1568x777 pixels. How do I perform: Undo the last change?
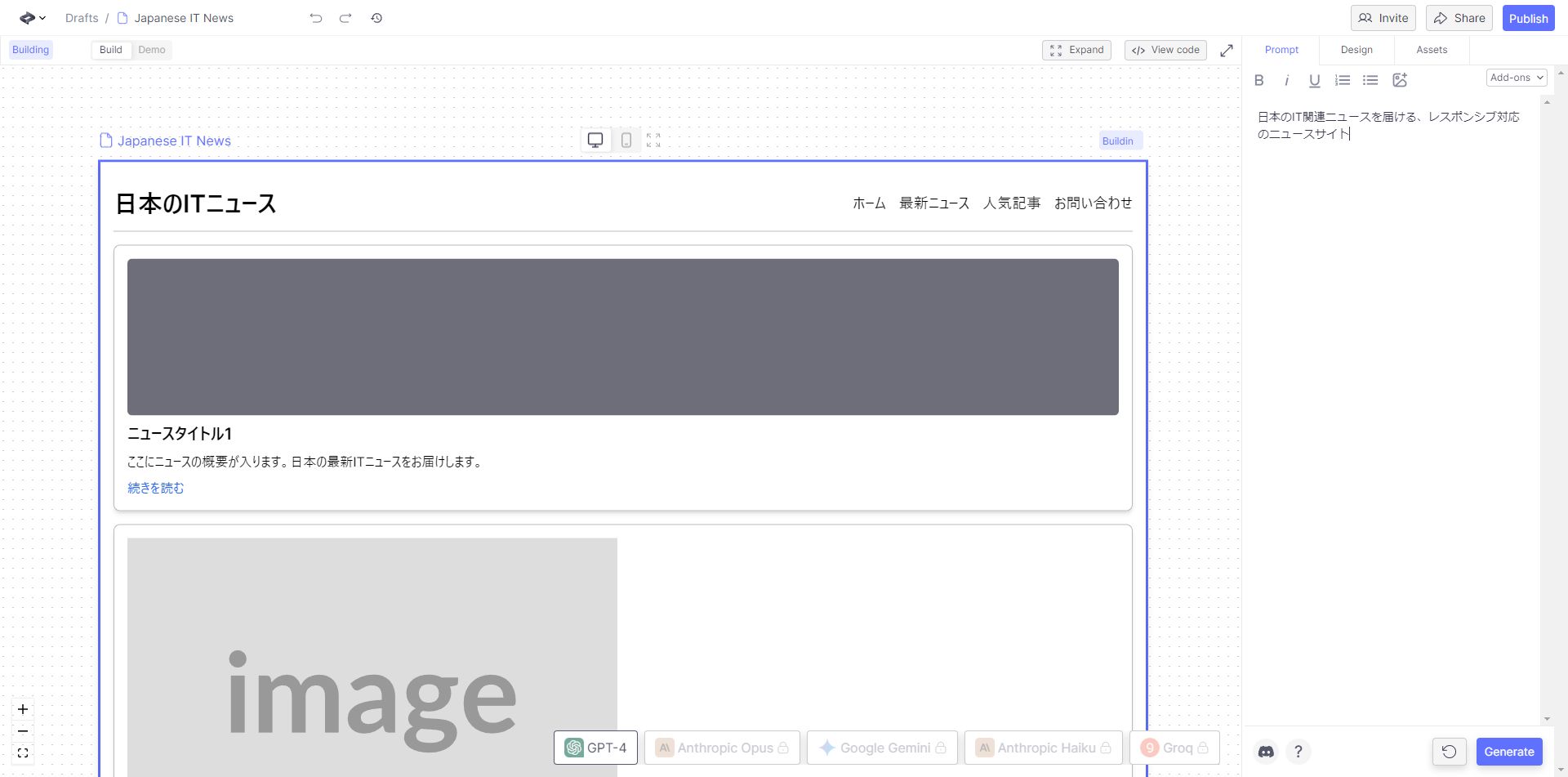click(x=315, y=17)
